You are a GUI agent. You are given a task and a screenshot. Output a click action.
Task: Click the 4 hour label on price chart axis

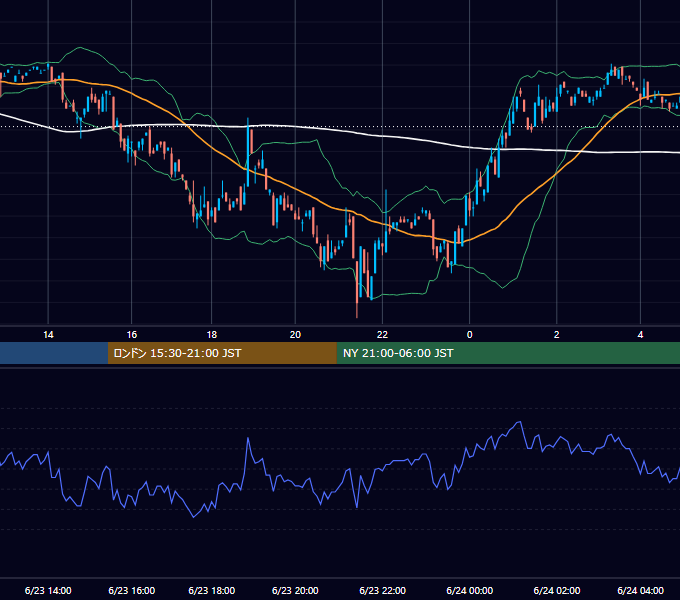[640, 335]
